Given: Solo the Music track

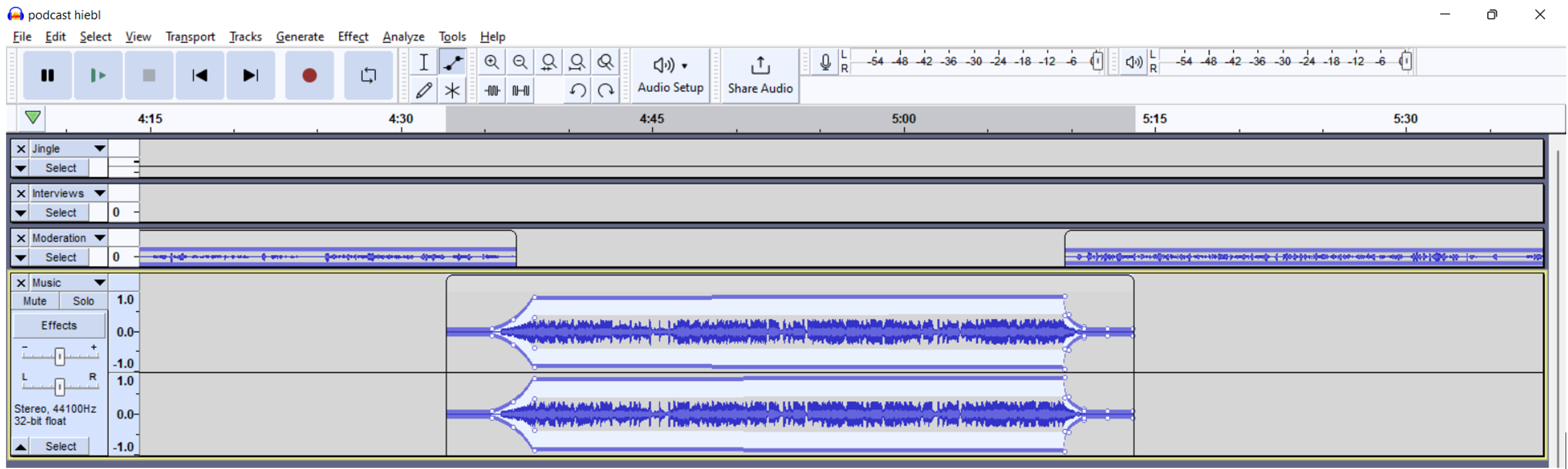Looking at the screenshot, I should pyautogui.click(x=83, y=302).
